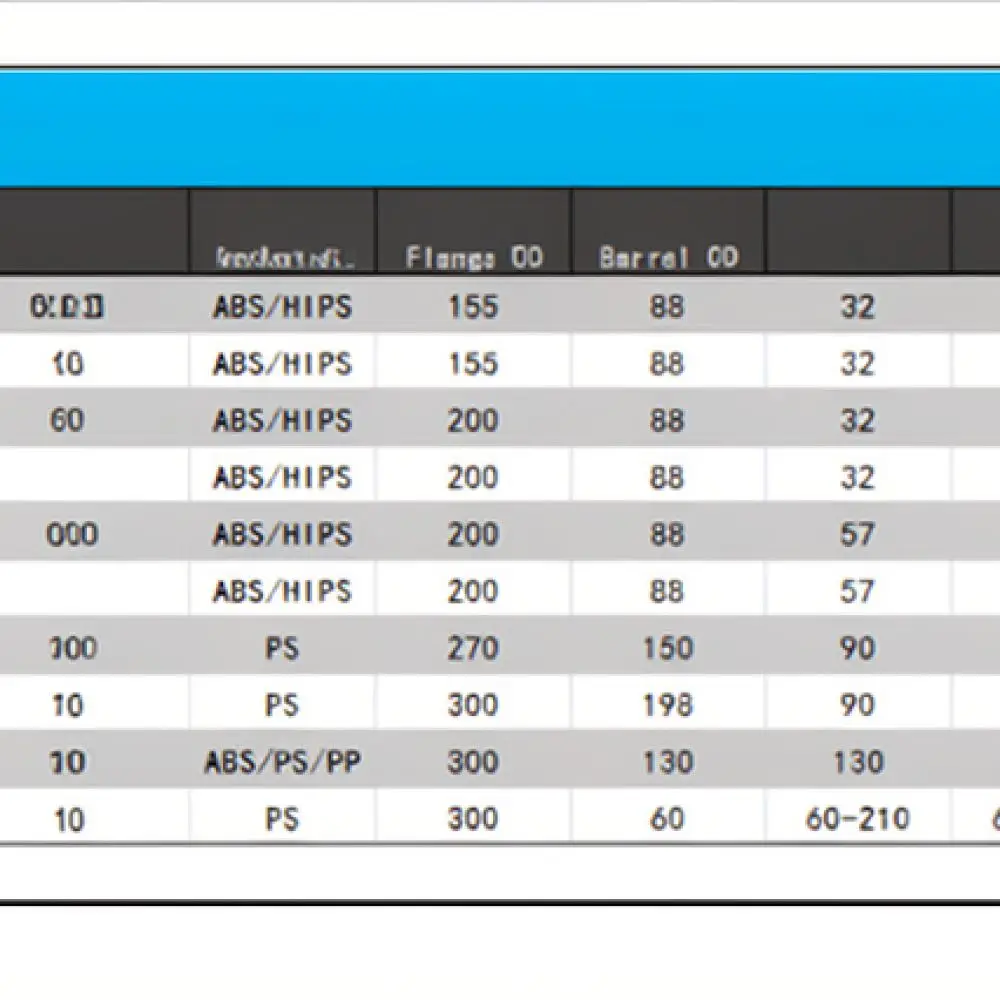Viewport: 1000px width, 1000px height.
Task: Click the 60-210 cell
Action: point(857,818)
